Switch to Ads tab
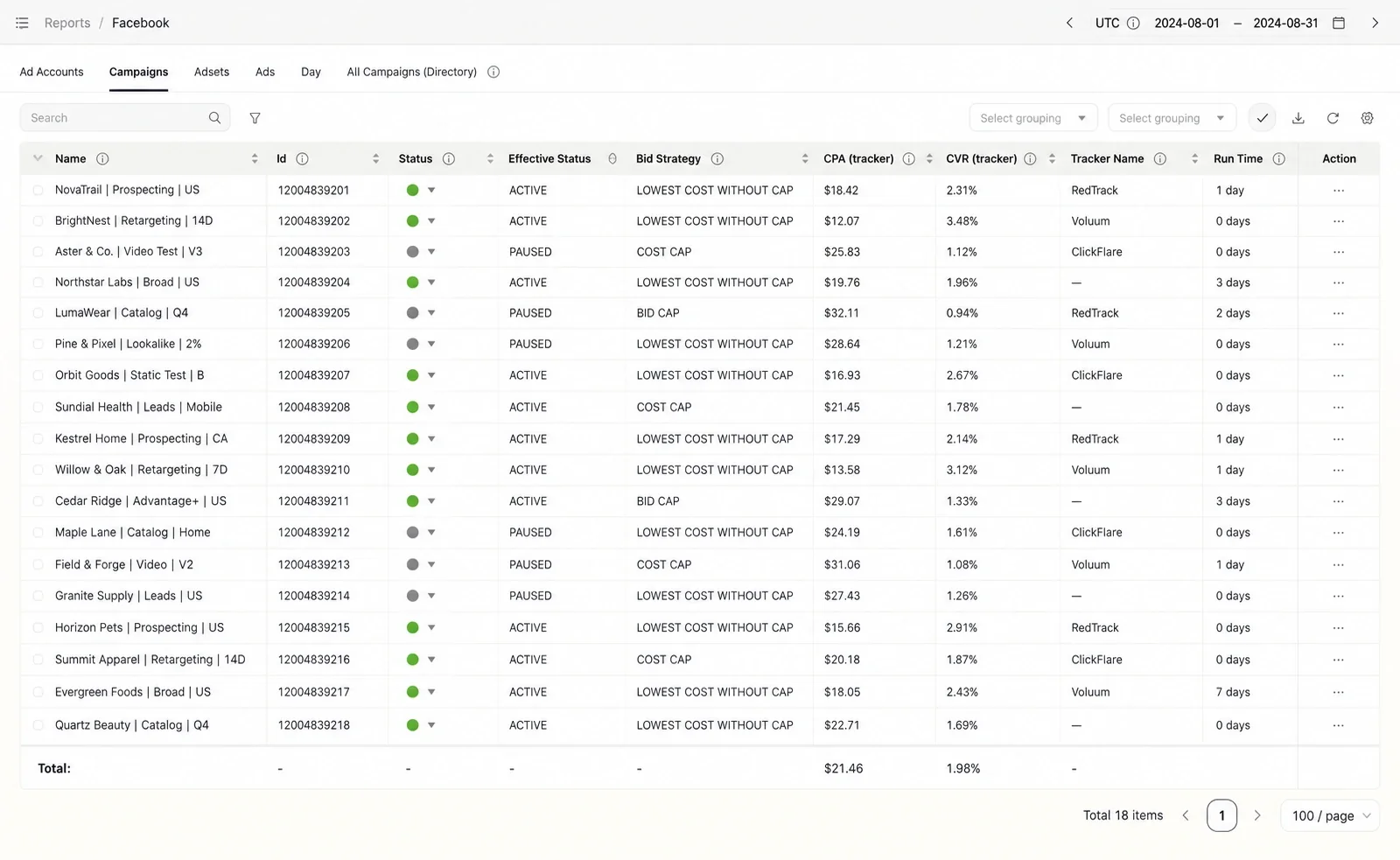This screenshot has width=1400, height=860. pyautogui.click(x=265, y=72)
